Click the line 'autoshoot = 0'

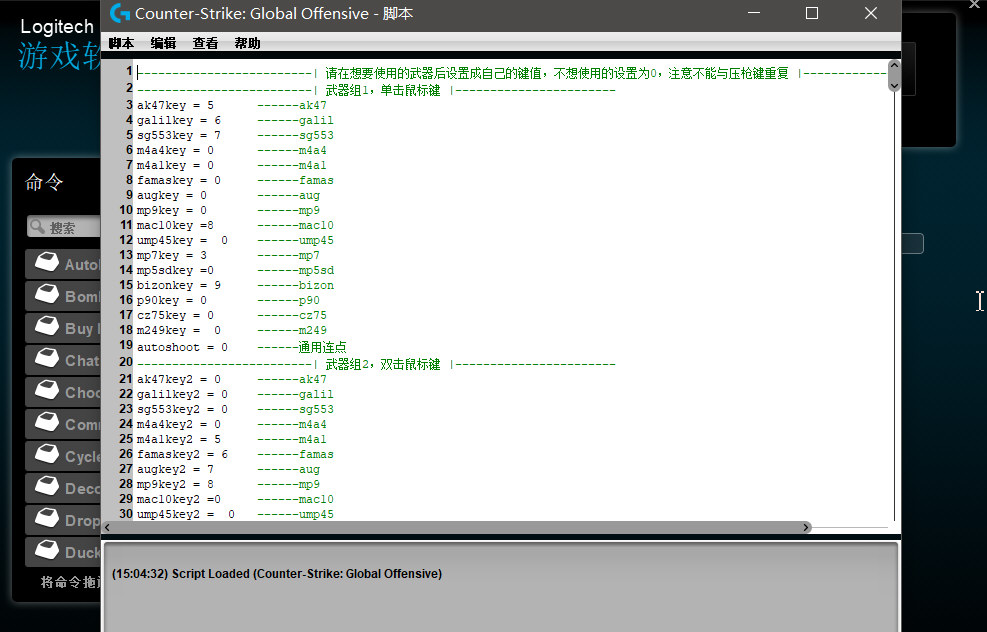182,347
